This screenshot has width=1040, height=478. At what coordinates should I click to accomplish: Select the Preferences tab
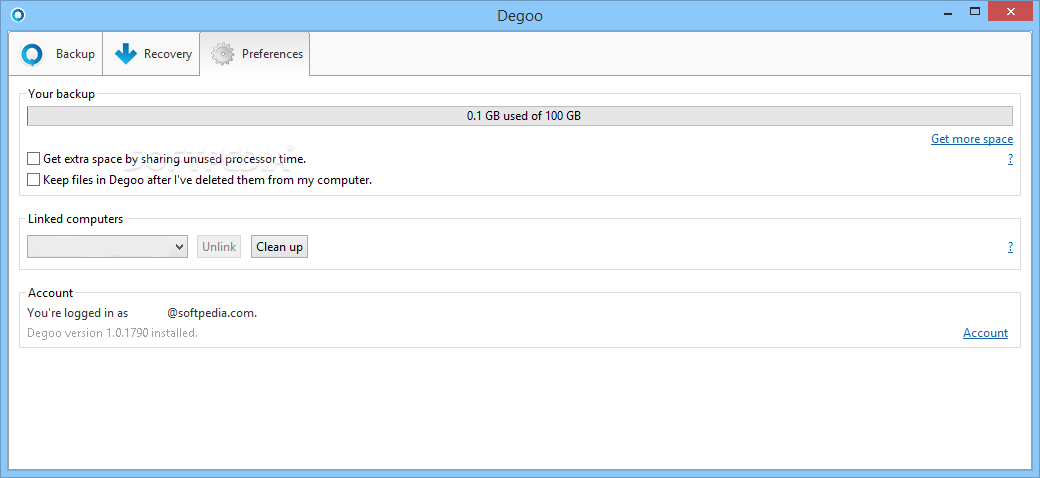[x=255, y=54]
